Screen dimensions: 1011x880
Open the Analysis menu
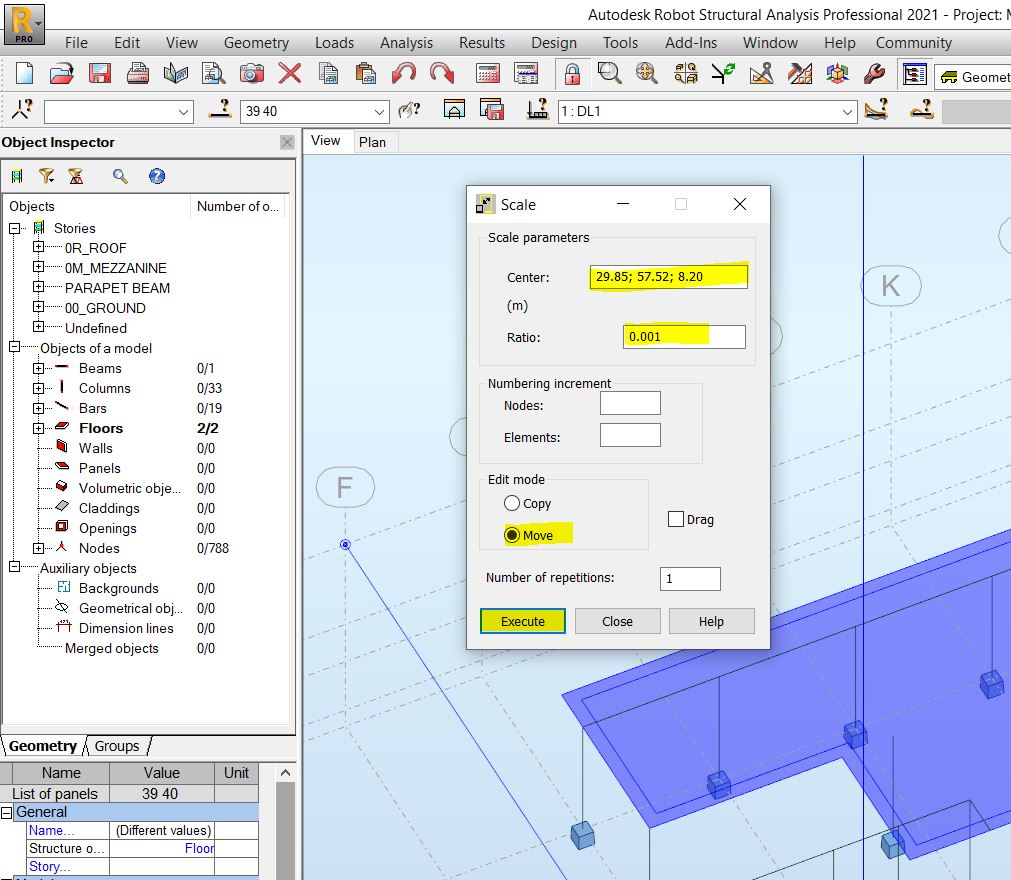[x=406, y=43]
